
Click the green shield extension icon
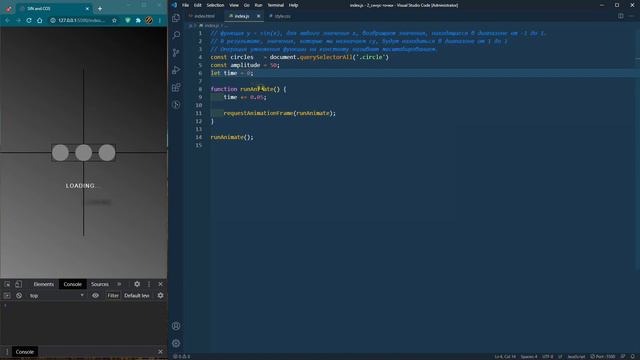(128, 20)
